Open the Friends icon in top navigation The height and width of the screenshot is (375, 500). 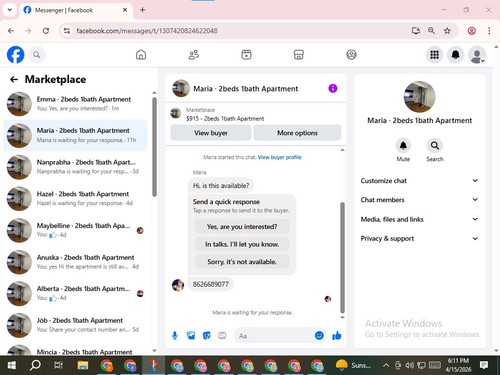tap(194, 55)
